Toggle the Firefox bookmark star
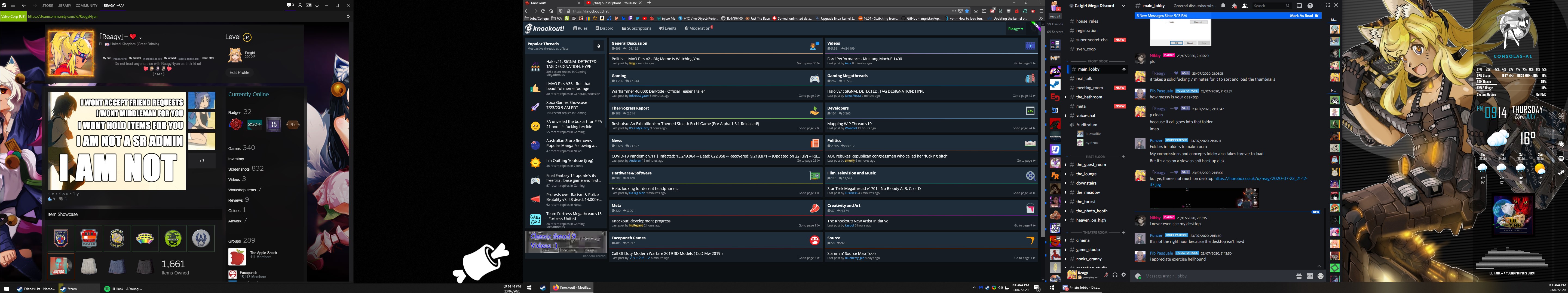Screen dimensions: 1568x293 (967, 11)
